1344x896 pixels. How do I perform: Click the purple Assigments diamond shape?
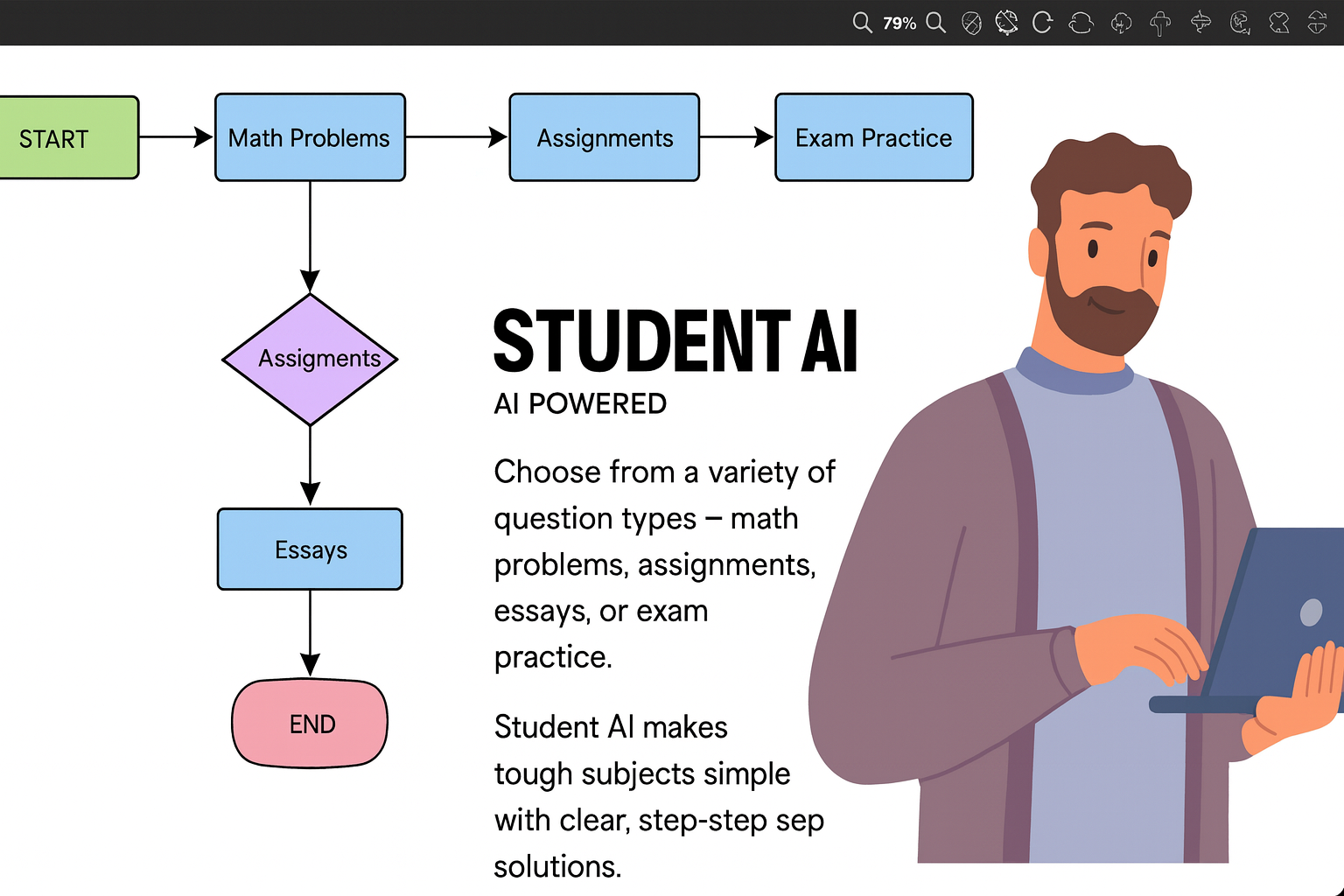click(x=310, y=359)
